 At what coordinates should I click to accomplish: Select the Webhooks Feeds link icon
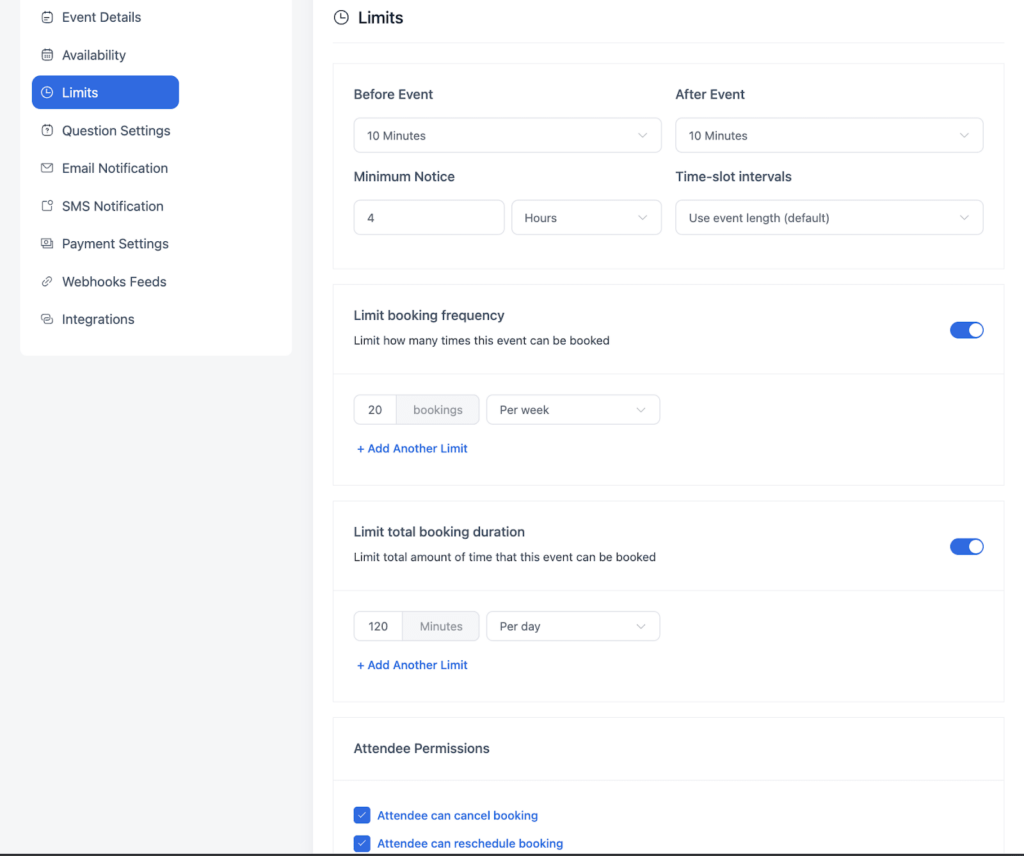[47, 281]
